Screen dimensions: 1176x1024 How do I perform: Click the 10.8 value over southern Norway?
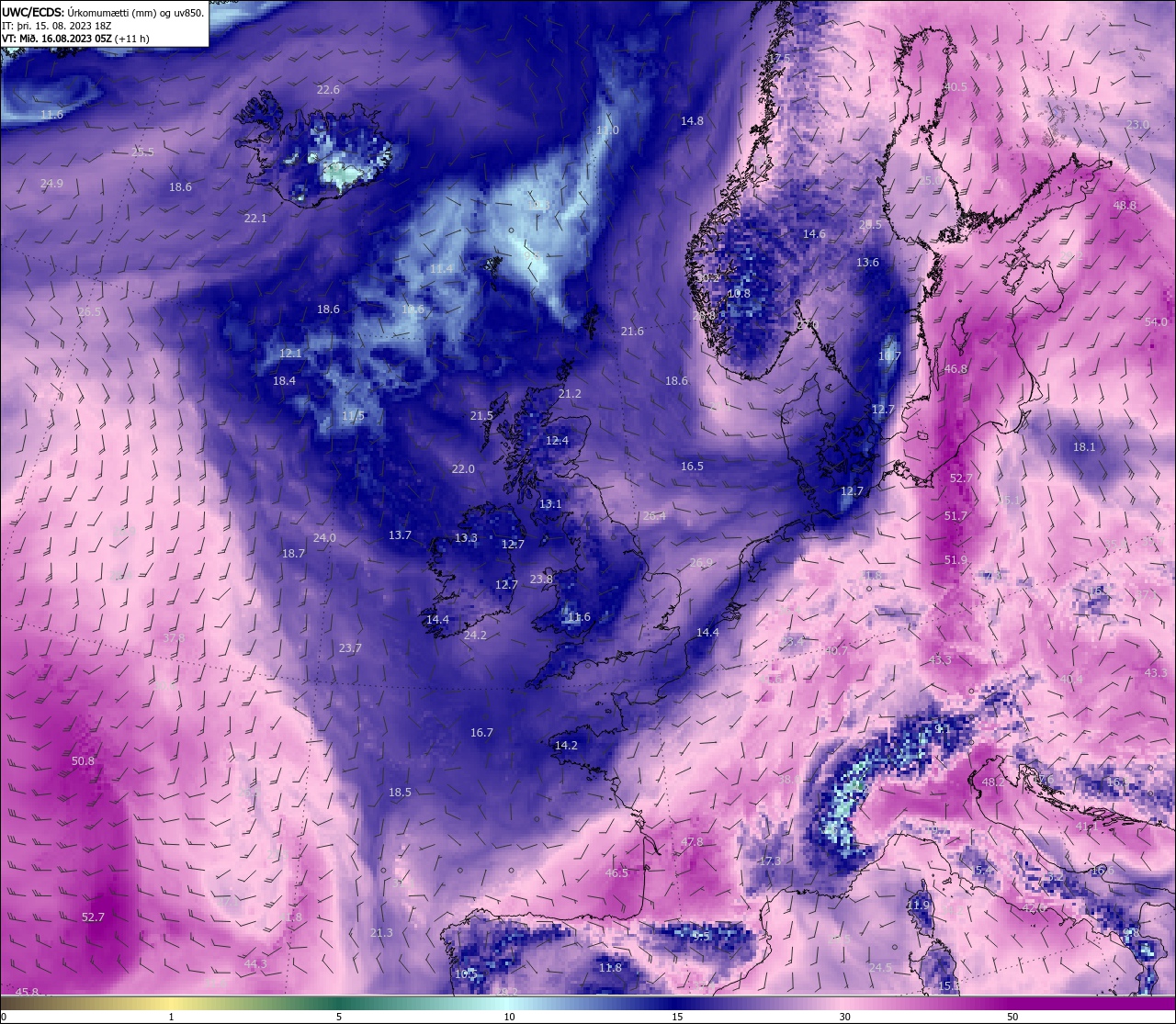tap(739, 294)
